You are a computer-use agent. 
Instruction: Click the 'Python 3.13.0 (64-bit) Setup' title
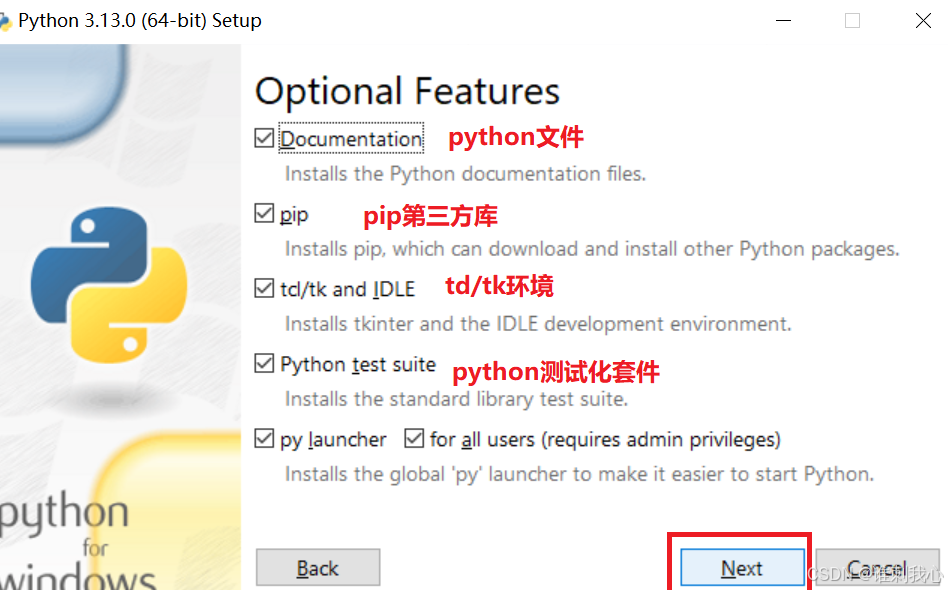click(x=140, y=21)
